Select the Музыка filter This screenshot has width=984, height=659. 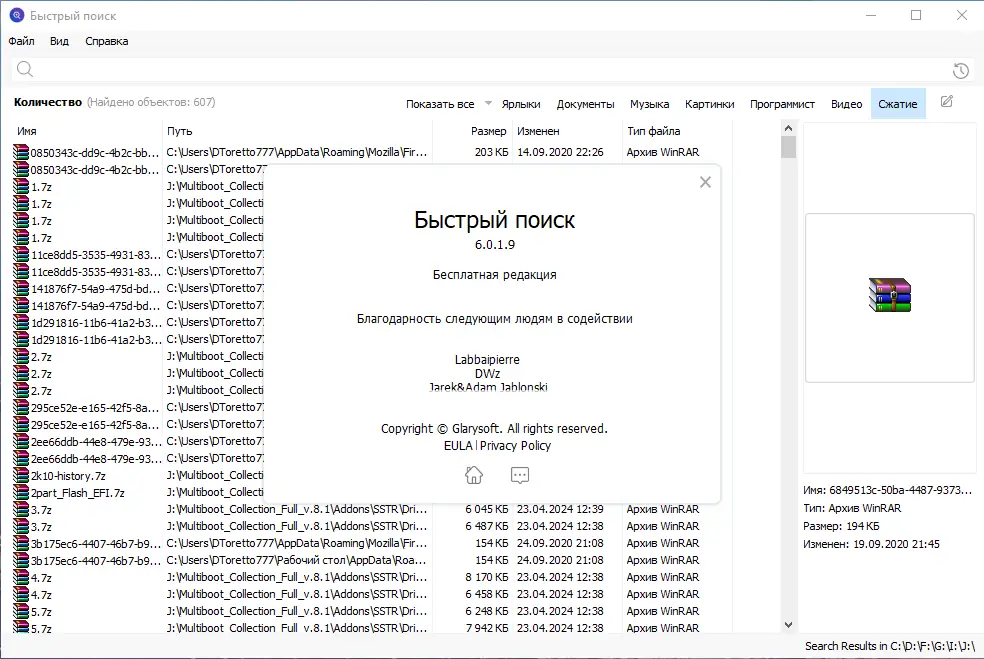pos(650,104)
